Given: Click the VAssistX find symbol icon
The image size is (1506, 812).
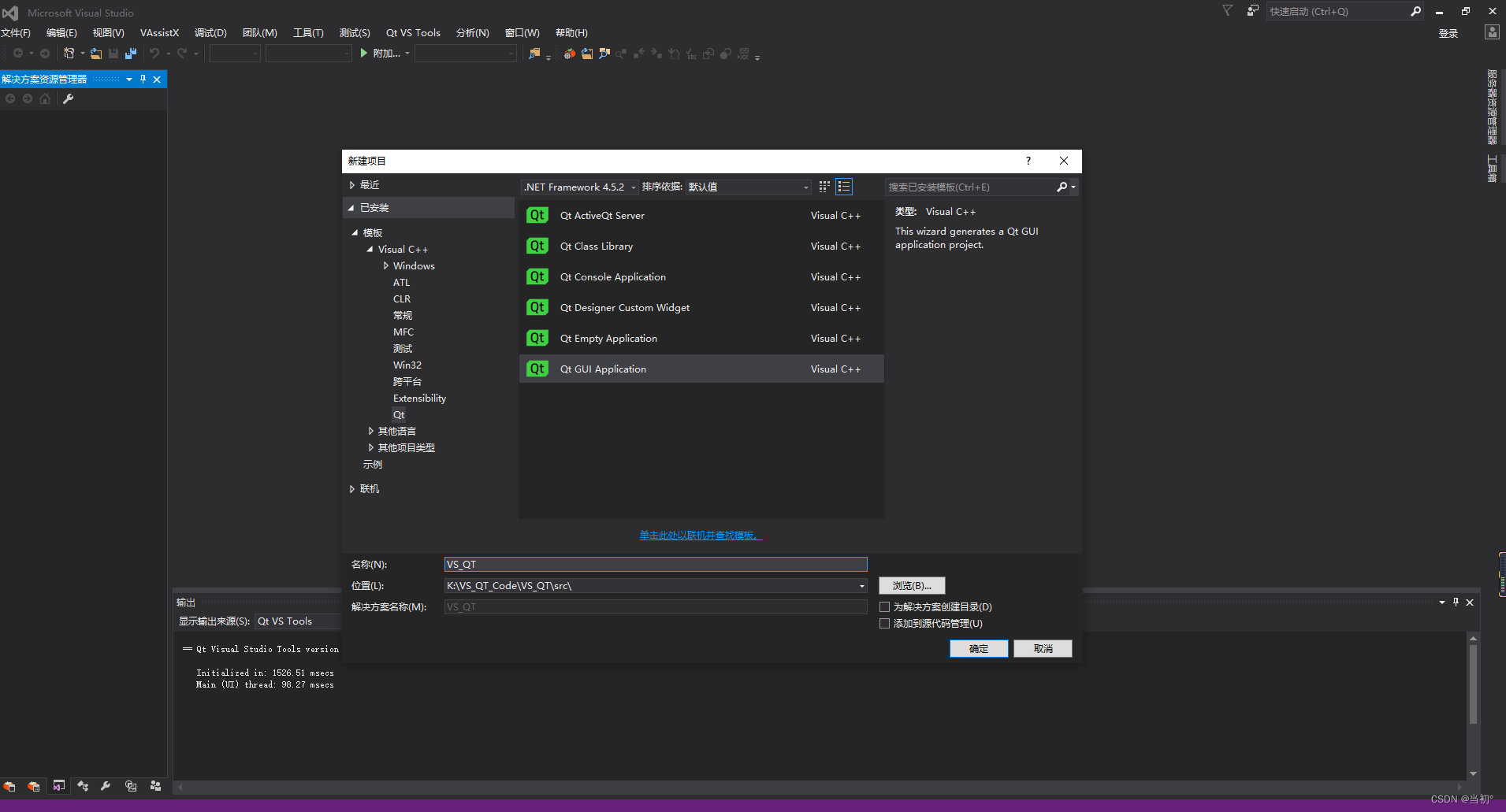Looking at the screenshot, I should 604,54.
